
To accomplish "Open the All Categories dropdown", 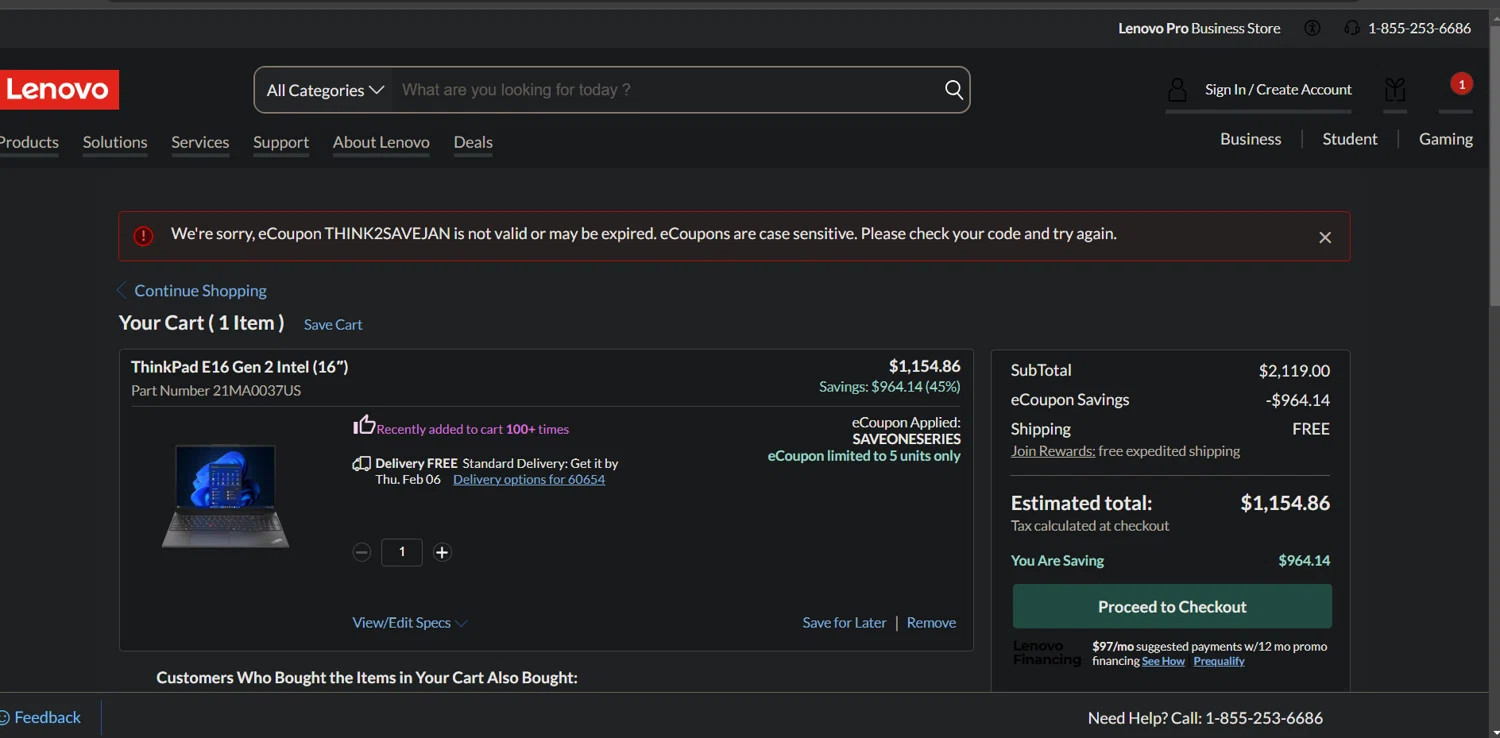I will tap(325, 90).
